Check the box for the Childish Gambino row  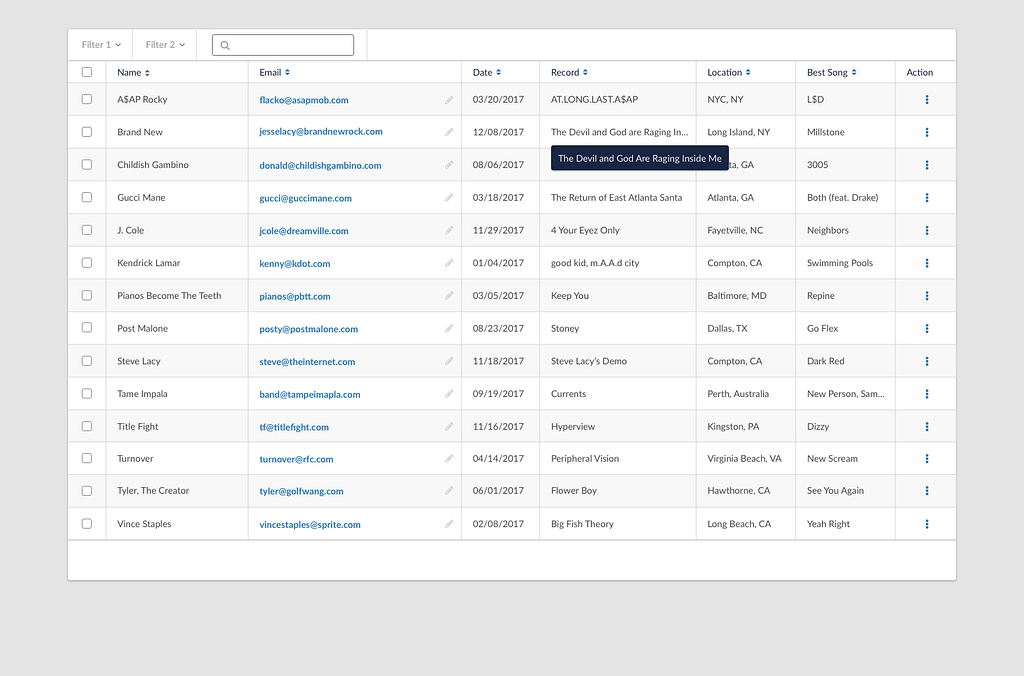pos(87,165)
